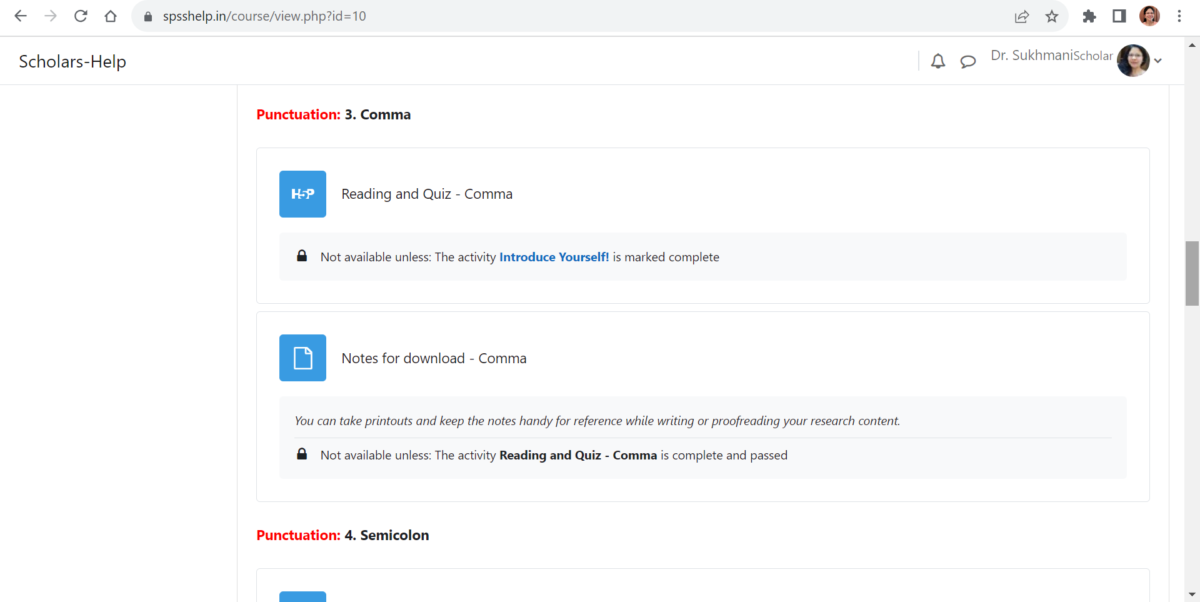
Task: Click the browser back arrow
Action: click(20, 16)
